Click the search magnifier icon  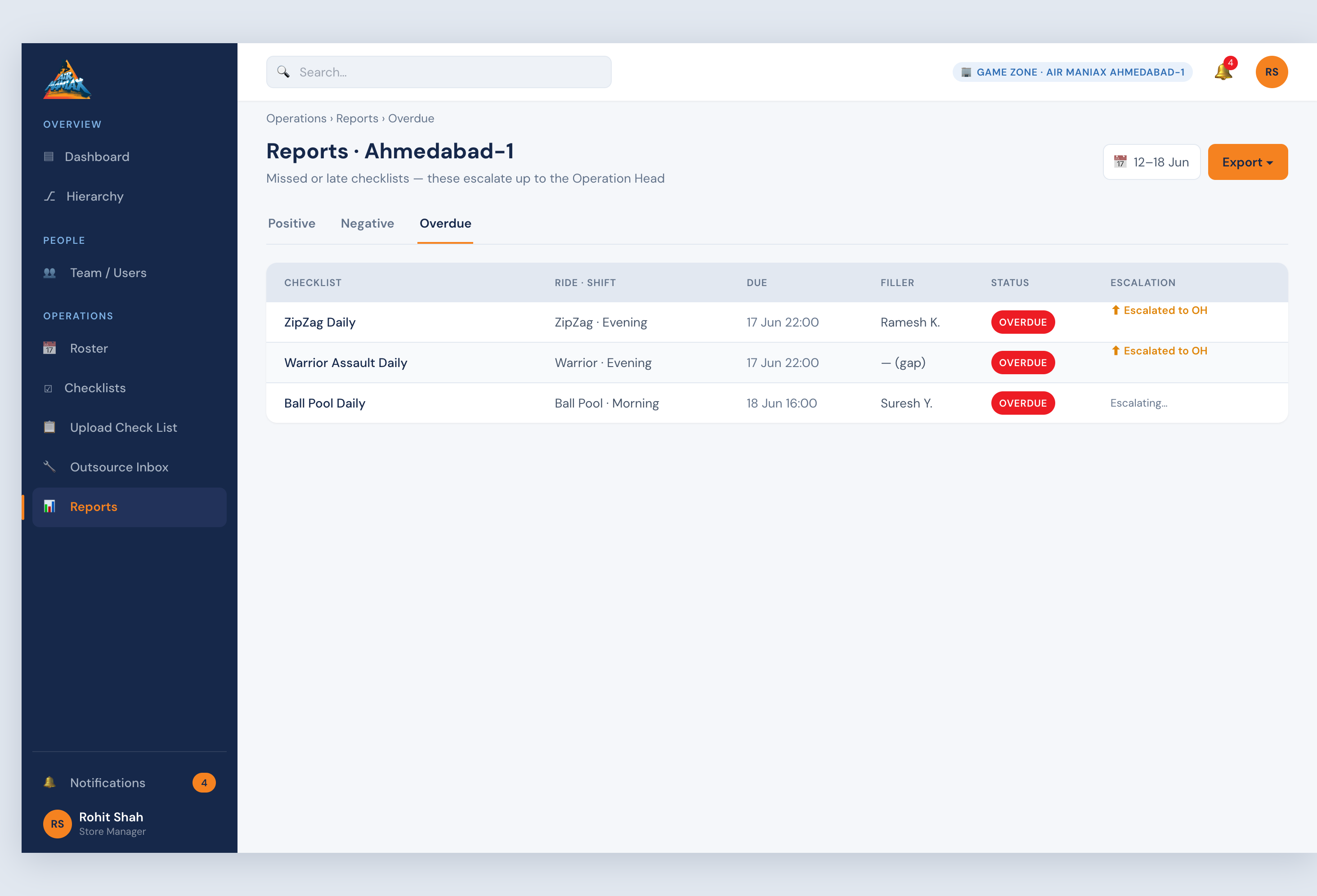click(283, 72)
